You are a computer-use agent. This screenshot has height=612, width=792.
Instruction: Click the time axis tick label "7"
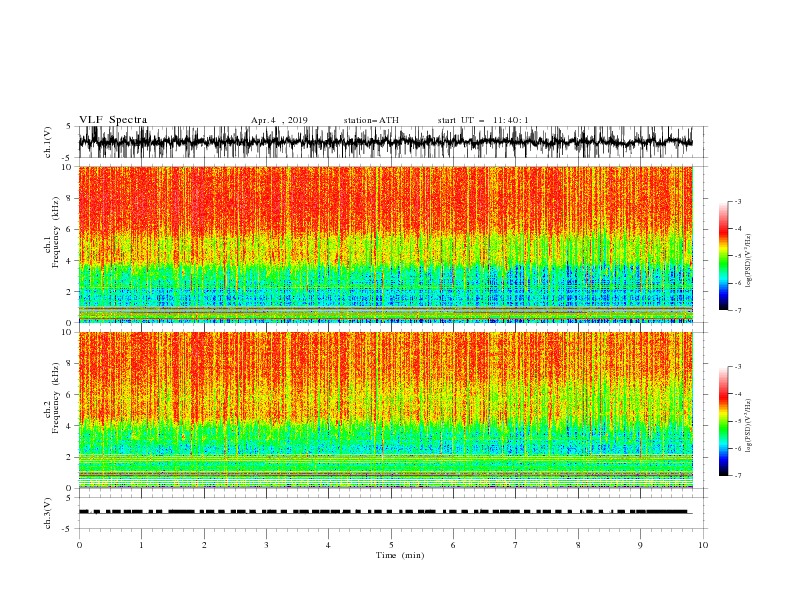516,545
